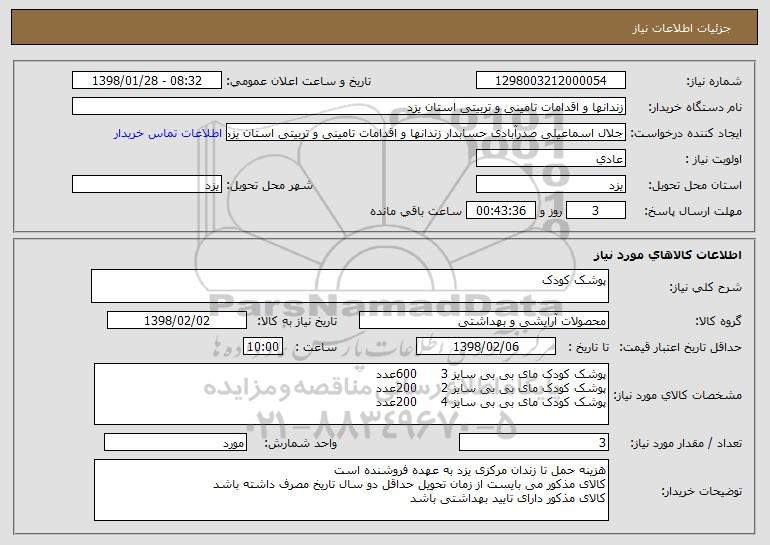The height and width of the screenshot is (545, 770).
Task: Select the گروه کالا field
Action: (x=484, y=321)
